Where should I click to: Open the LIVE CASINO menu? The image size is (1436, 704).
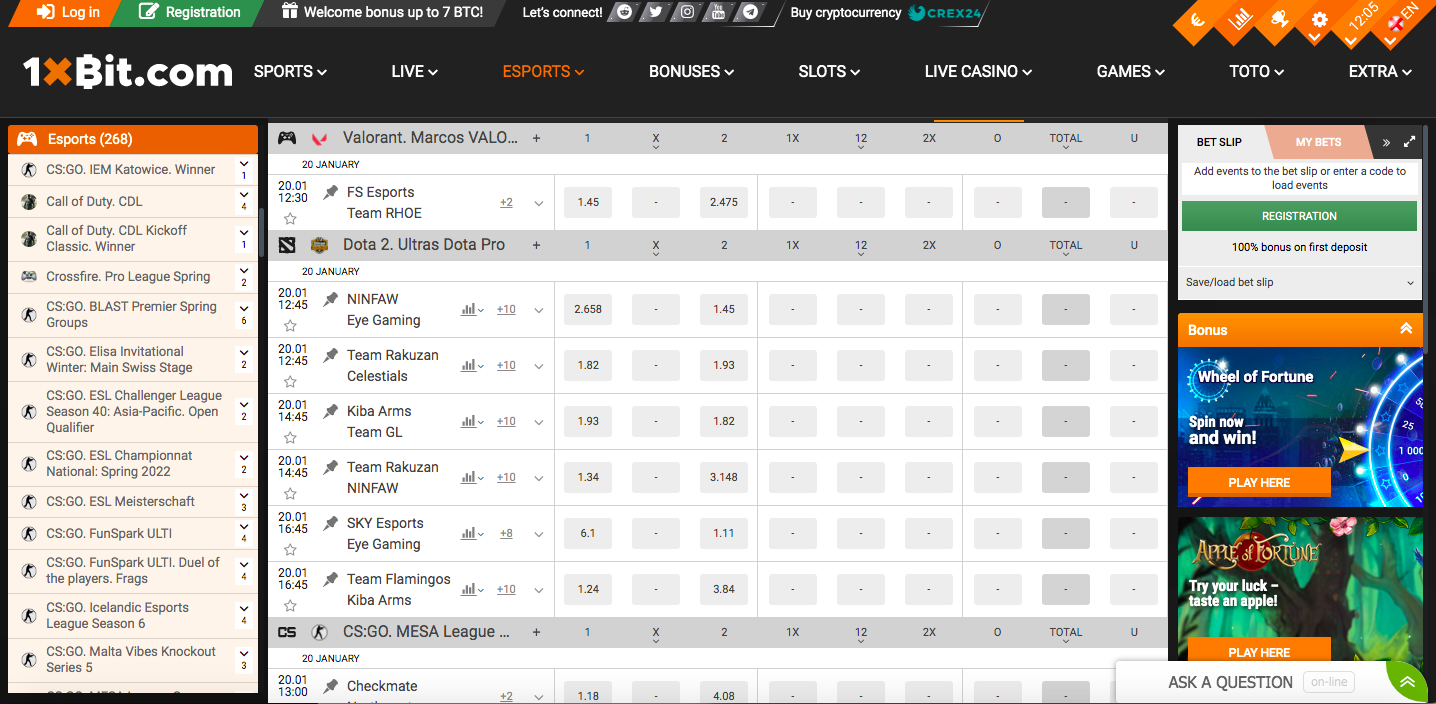[977, 71]
